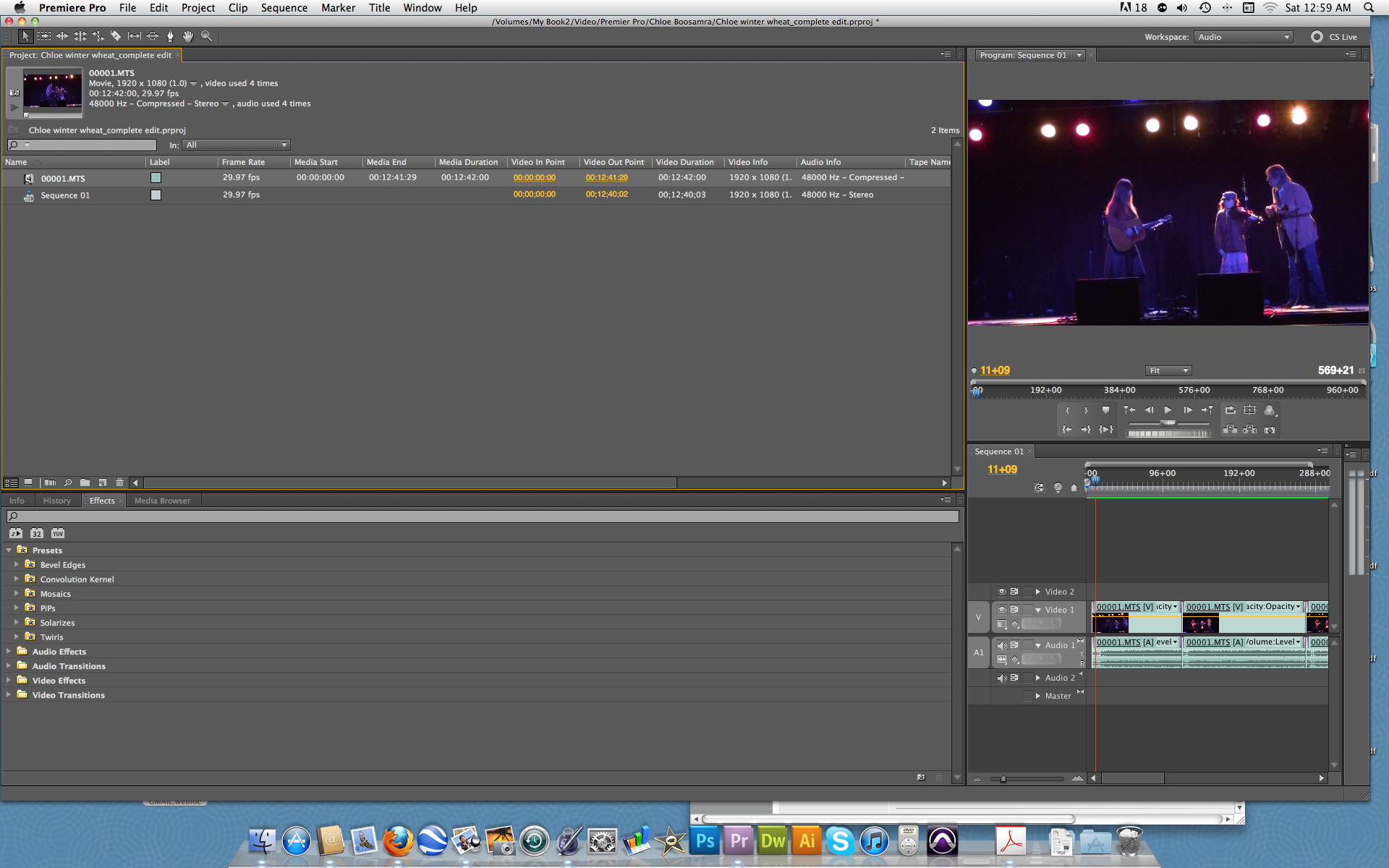Step forward one frame

1188,410
